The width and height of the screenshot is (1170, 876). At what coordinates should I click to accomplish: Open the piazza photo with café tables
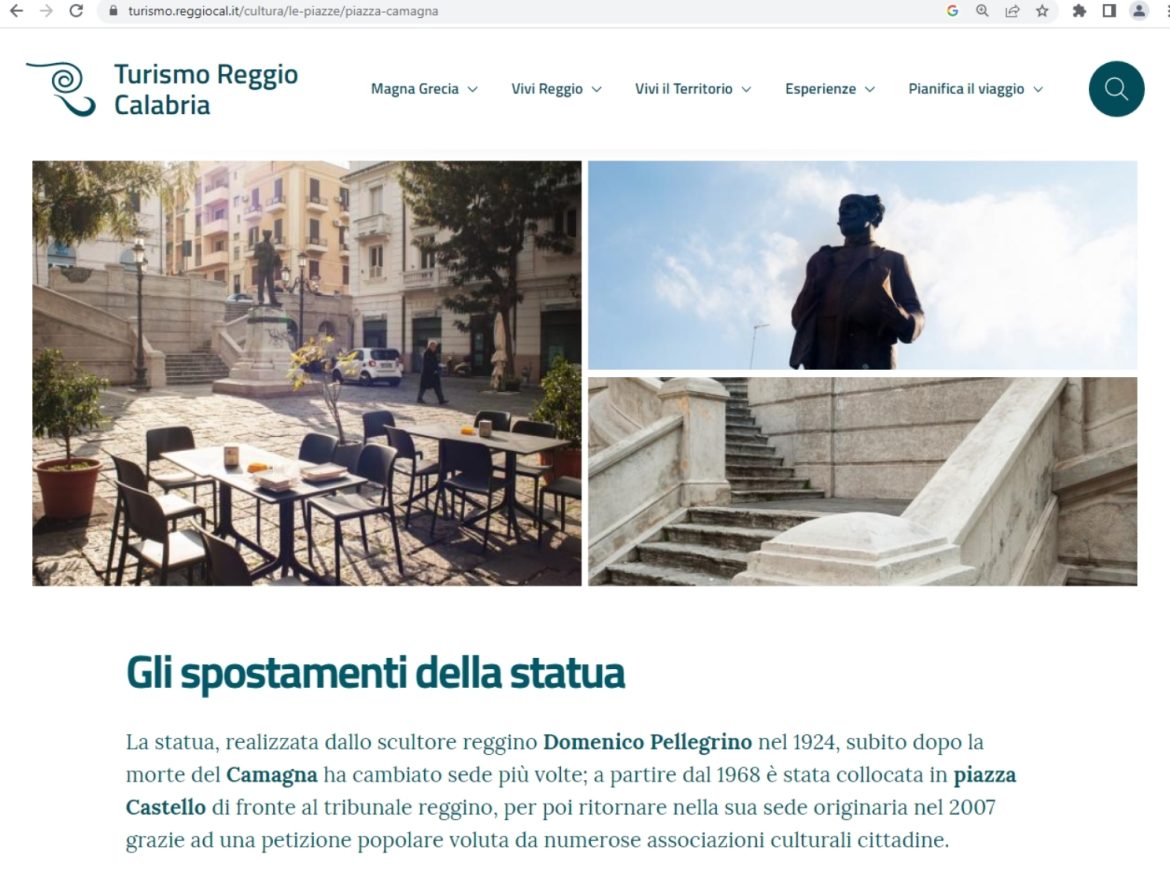pos(307,373)
